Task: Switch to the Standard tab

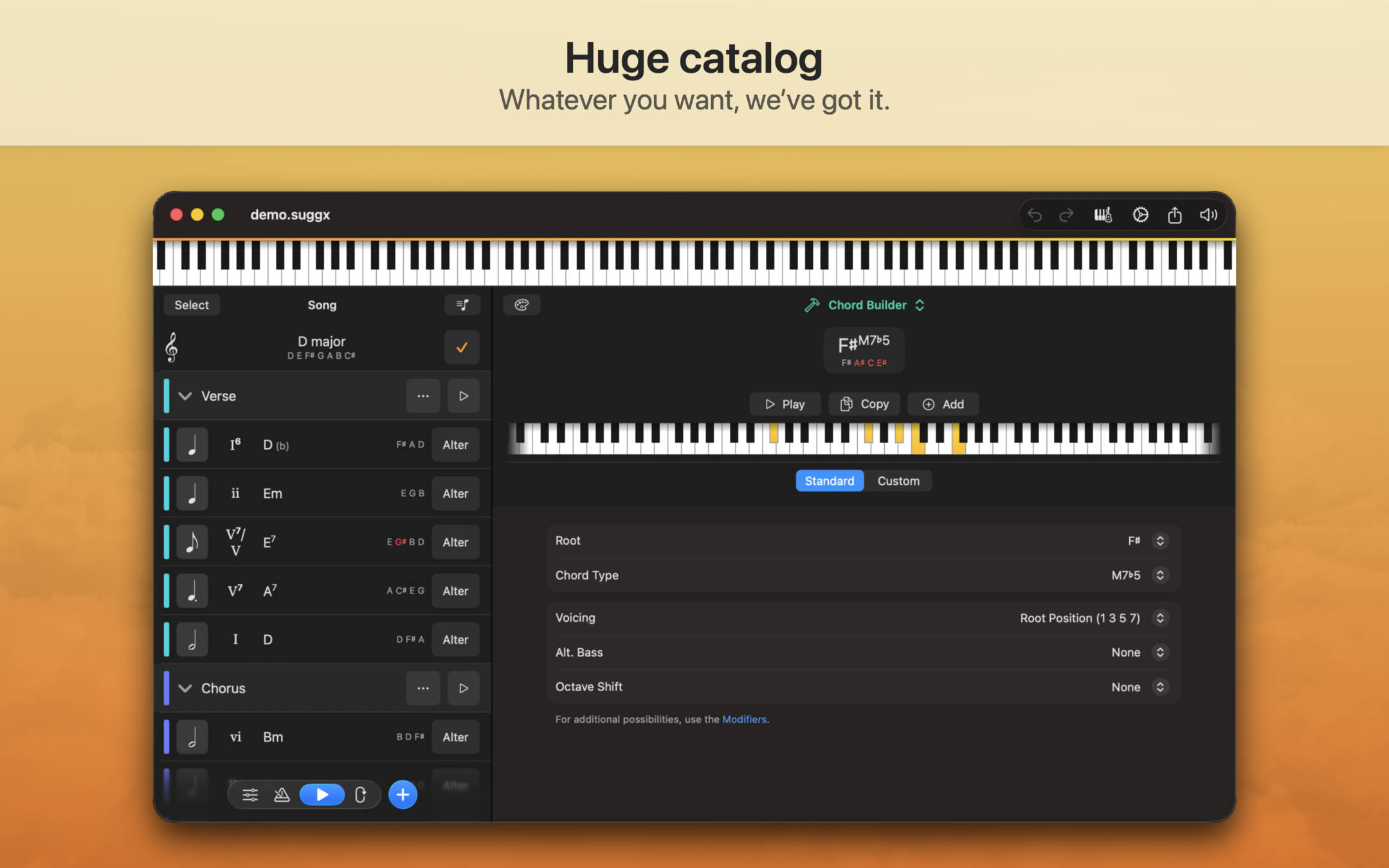Action: coord(830,481)
